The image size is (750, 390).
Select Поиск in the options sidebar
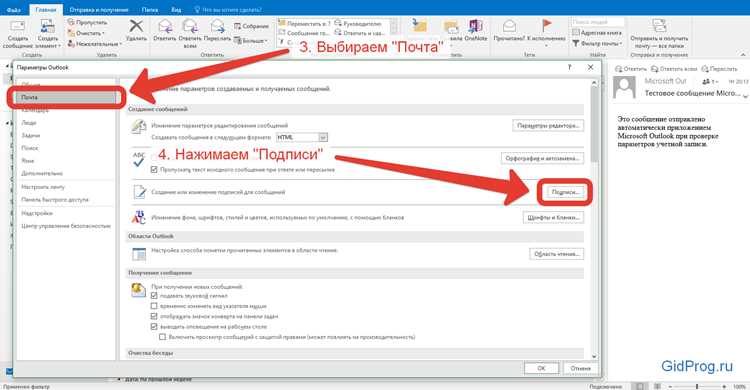tap(66, 148)
